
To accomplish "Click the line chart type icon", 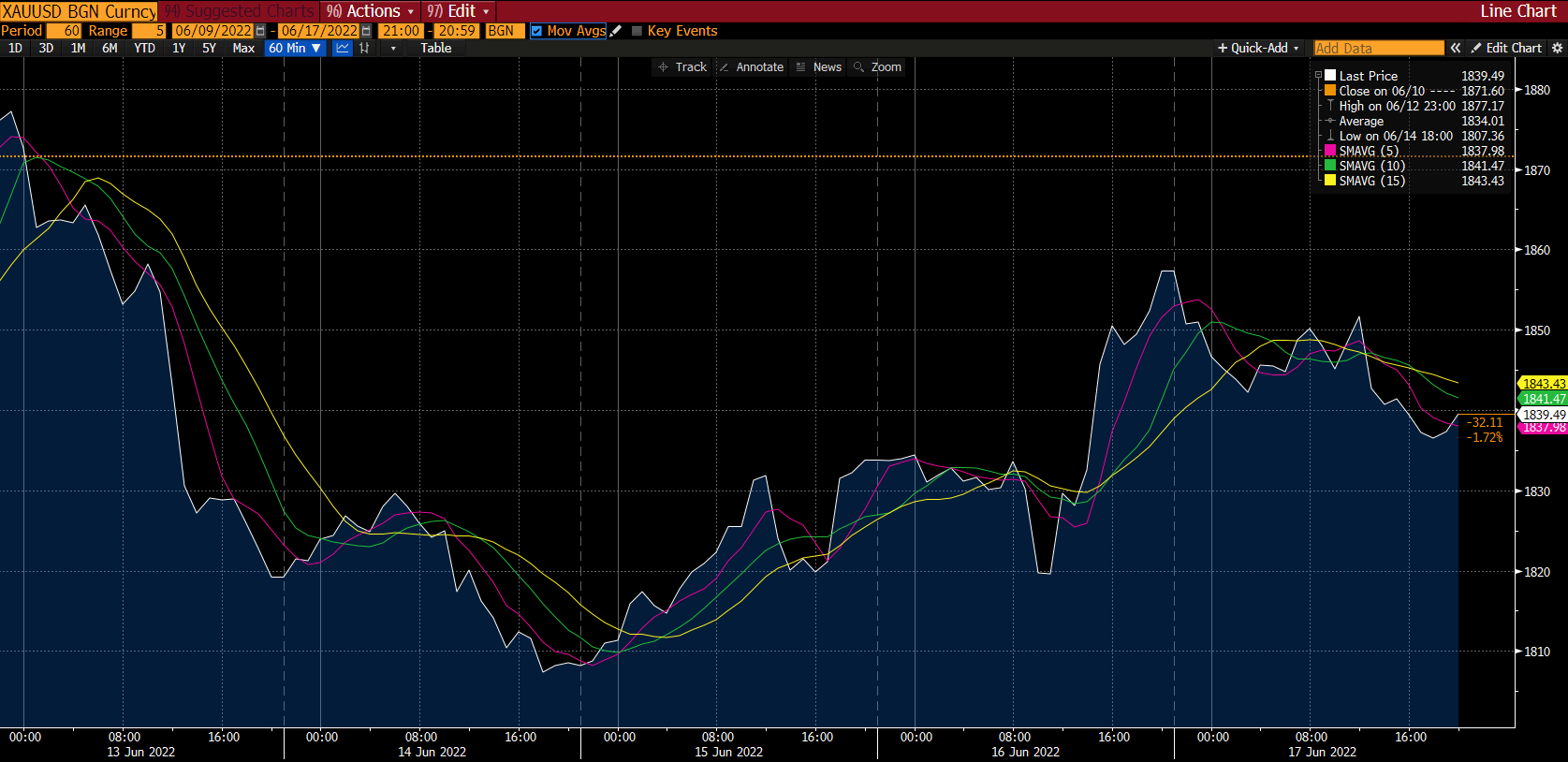I will pos(343,48).
